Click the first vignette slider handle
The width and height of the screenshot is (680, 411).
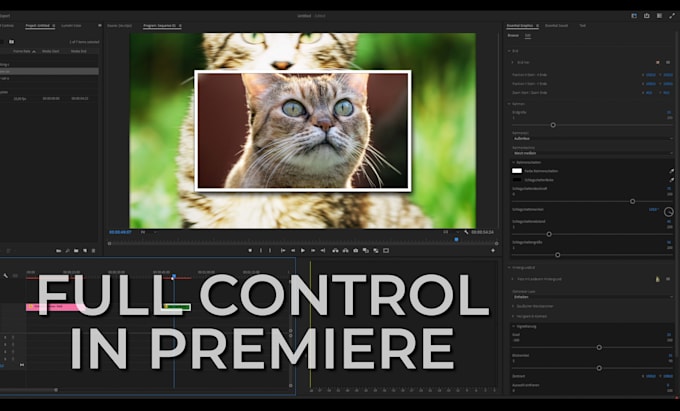599,347
